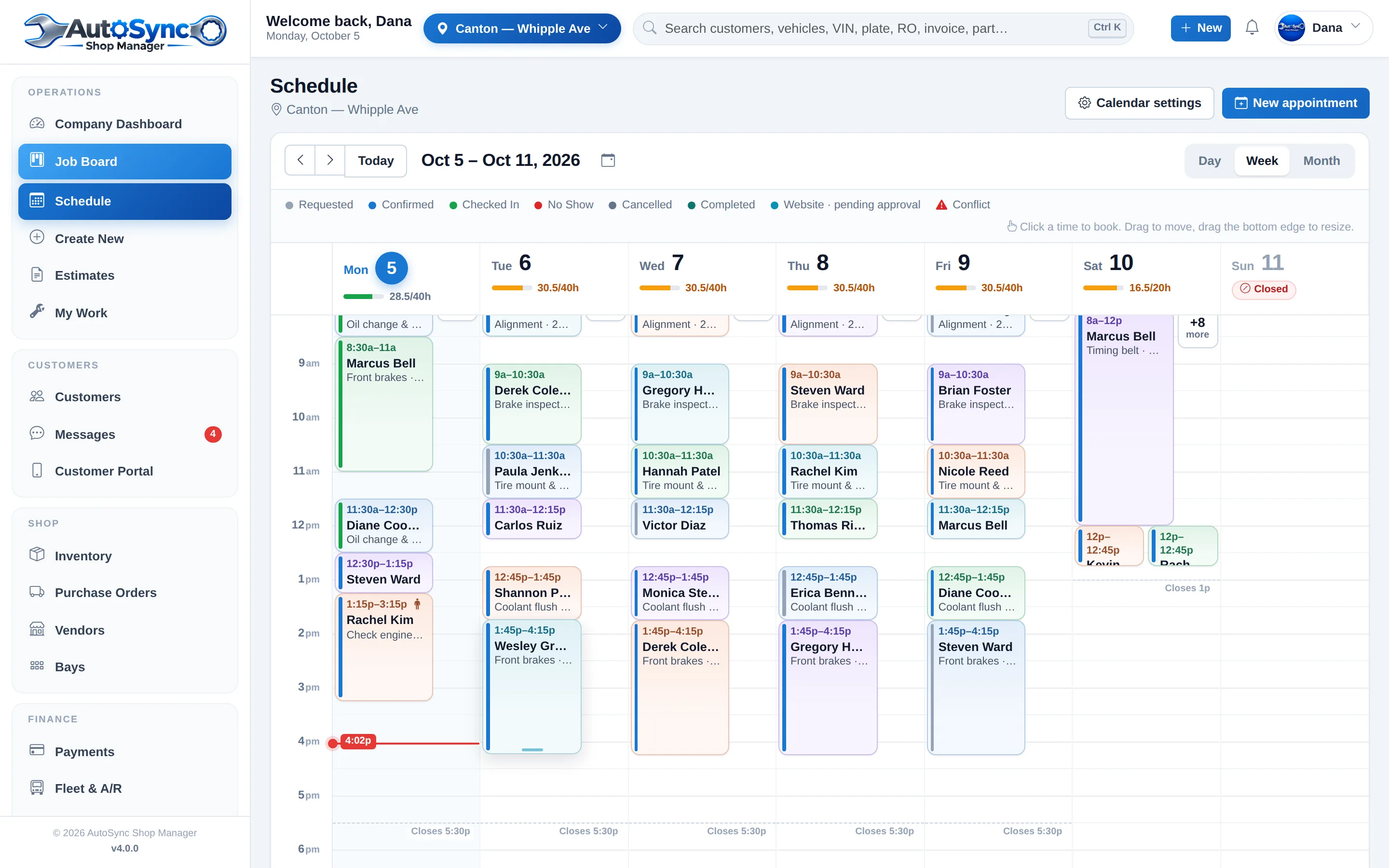The image size is (1389, 868).
Task: Open Payments page
Action: tap(124, 751)
